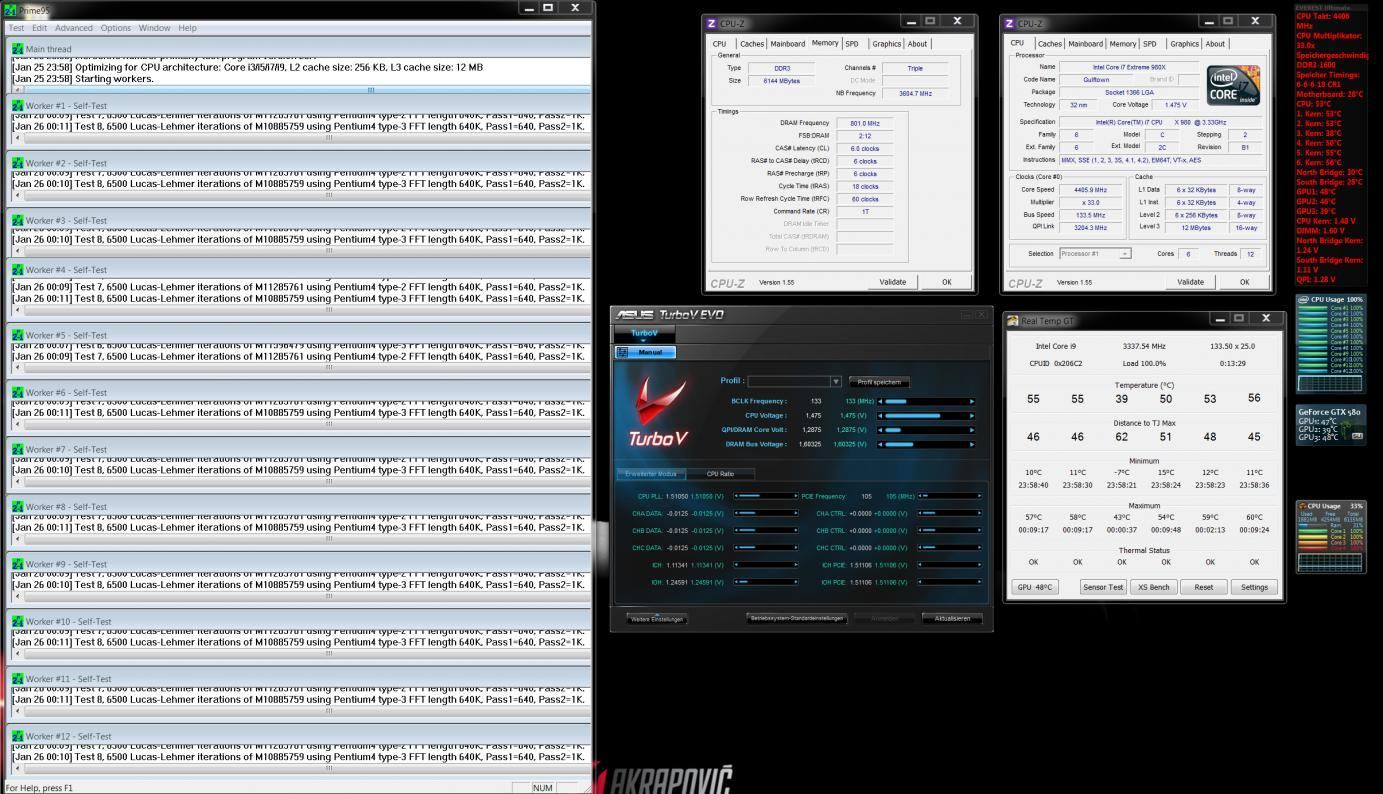Switch to SPD tab in CPU-Z Memory window
The height and width of the screenshot is (794, 1383).
[x=852, y=44]
